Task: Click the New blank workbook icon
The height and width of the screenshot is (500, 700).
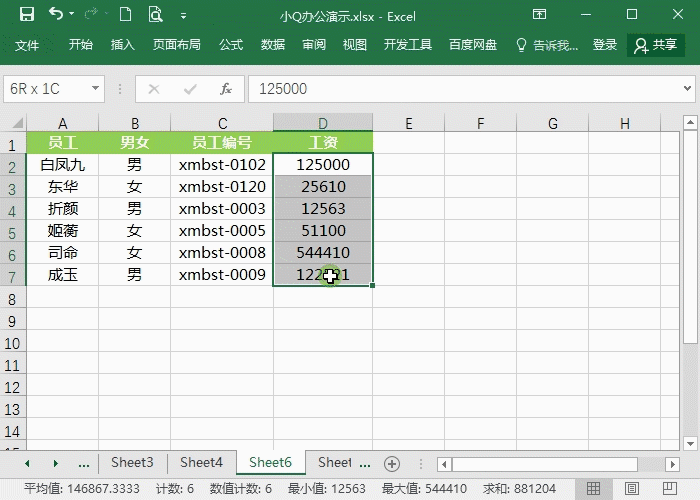Action: pyautogui.click(x=125, y=15)
